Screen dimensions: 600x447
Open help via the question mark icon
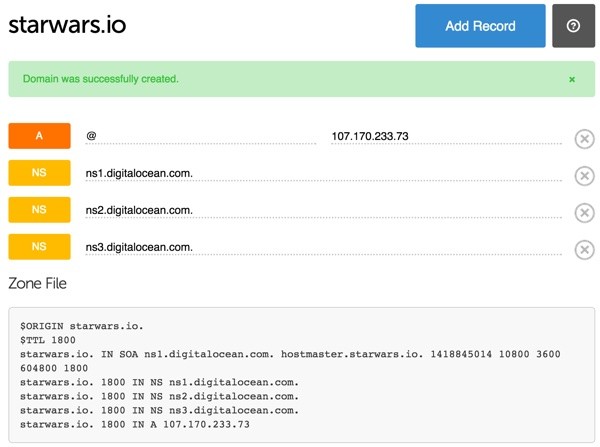point(573,26)
